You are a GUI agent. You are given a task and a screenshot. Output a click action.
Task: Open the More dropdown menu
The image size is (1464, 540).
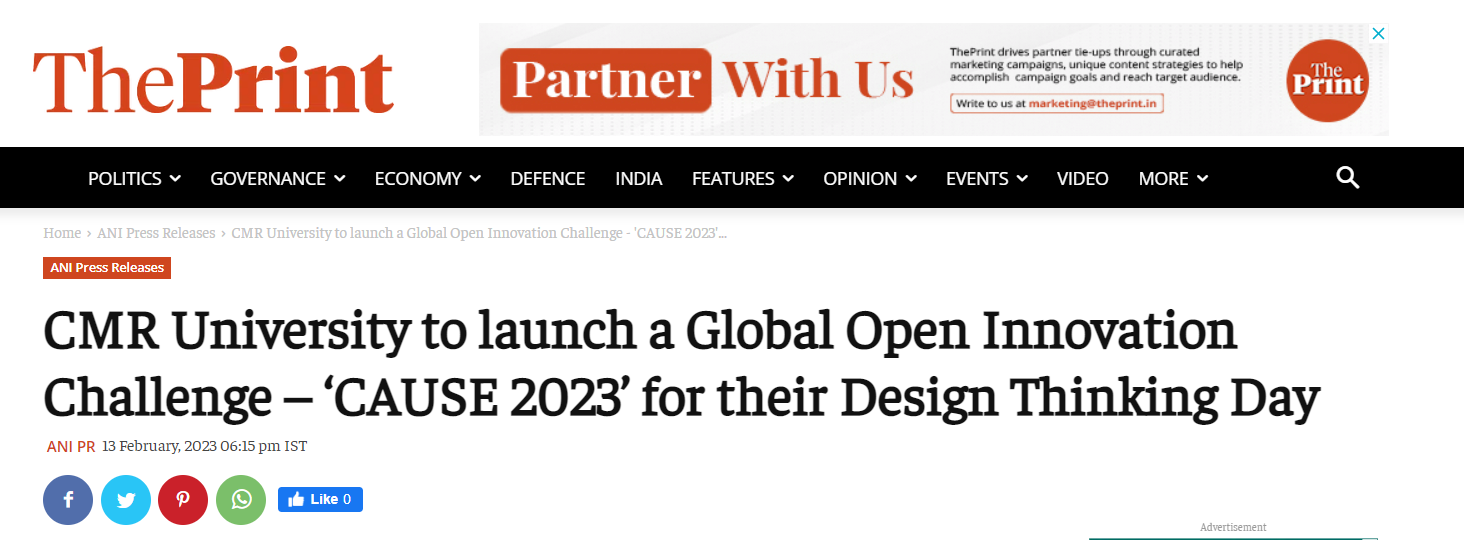tap(1173, 179)
